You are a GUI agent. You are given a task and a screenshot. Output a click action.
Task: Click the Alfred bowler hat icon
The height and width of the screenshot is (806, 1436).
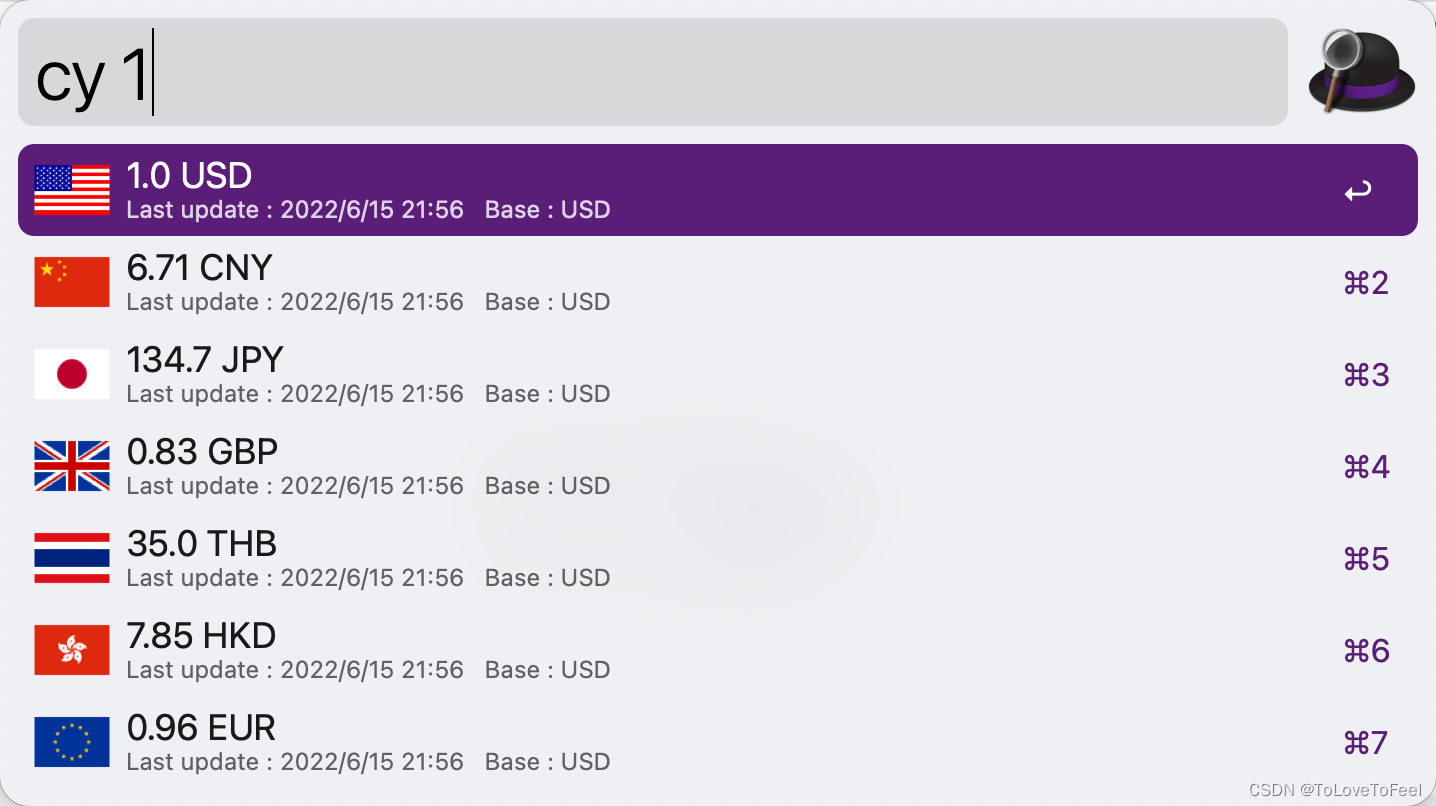coord(1362,72)
